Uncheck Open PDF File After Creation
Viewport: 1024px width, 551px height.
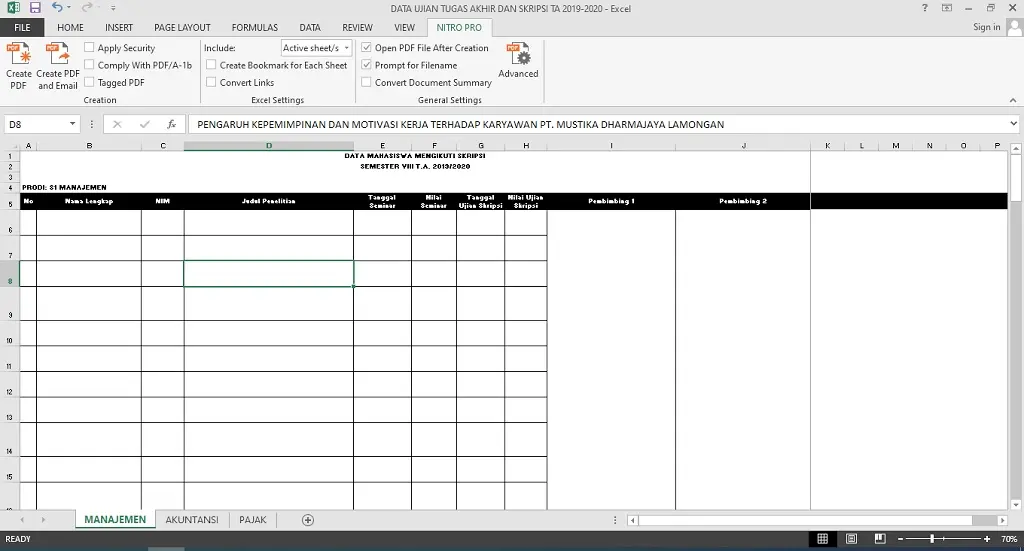pyautogui.click(x=366, y=47)
